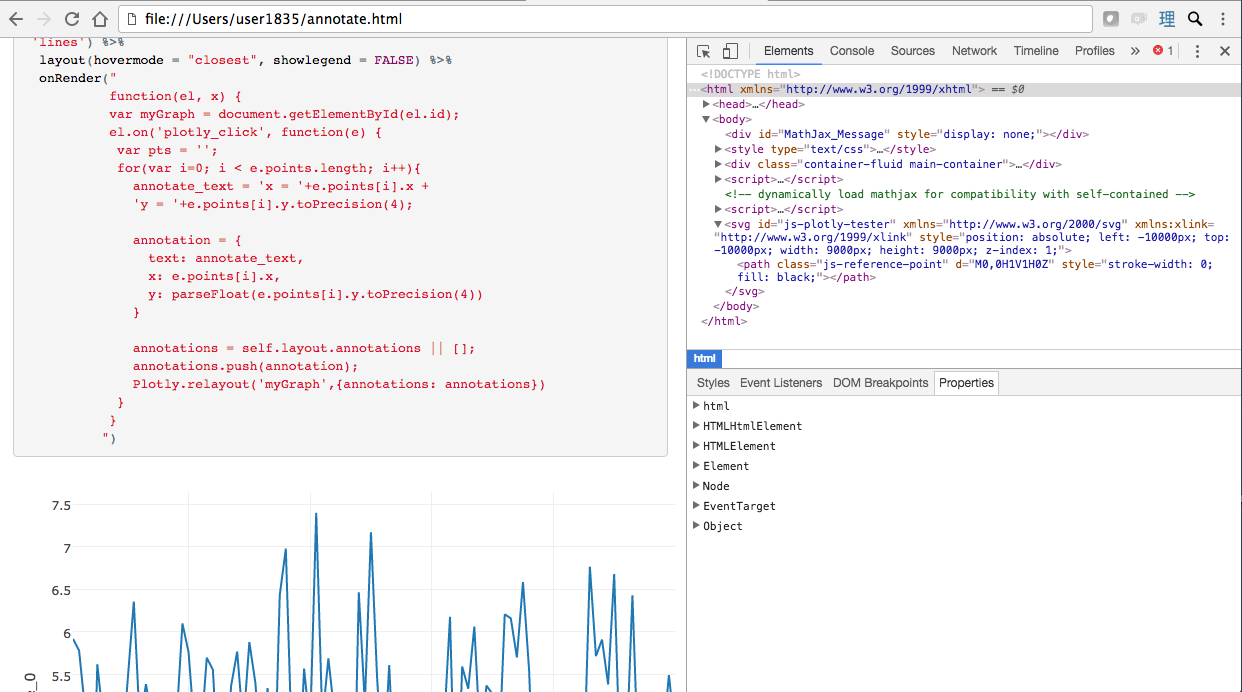Viewport: 1242px width, 692px height.
Task: Expand the EventTarget property group
Action: coord(697,506)
